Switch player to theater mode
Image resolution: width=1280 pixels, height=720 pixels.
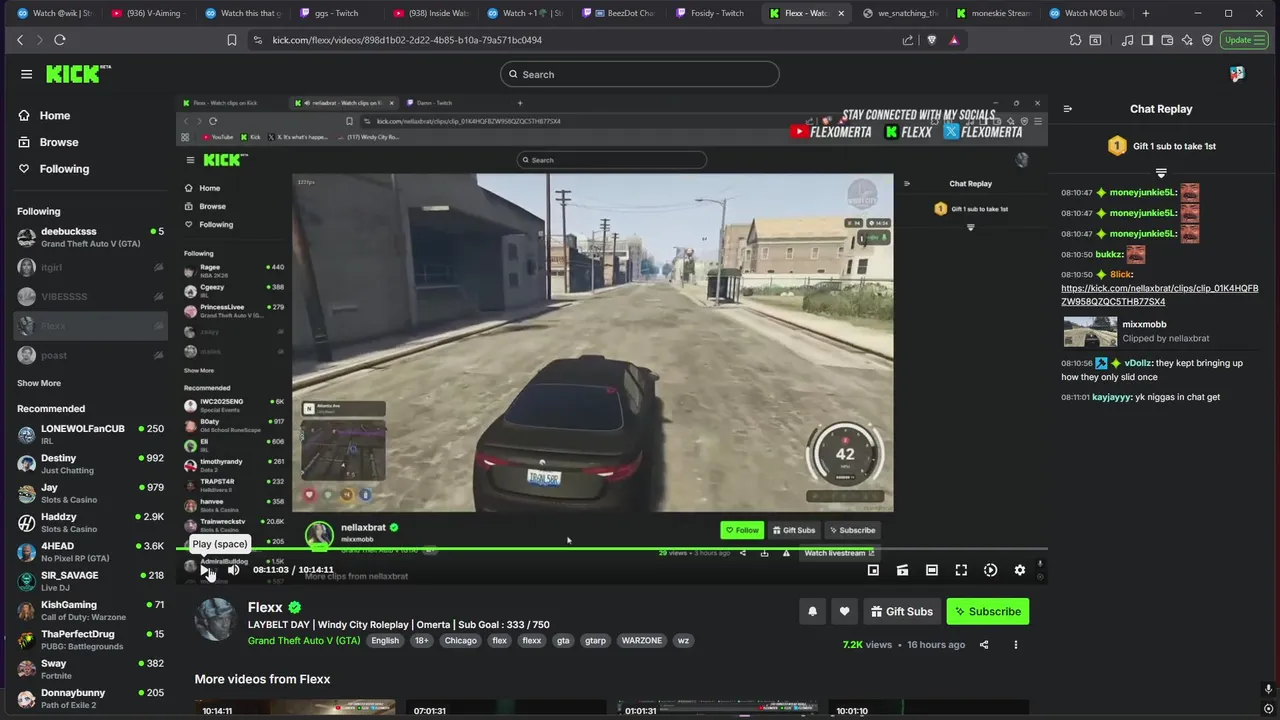(931, 570)
